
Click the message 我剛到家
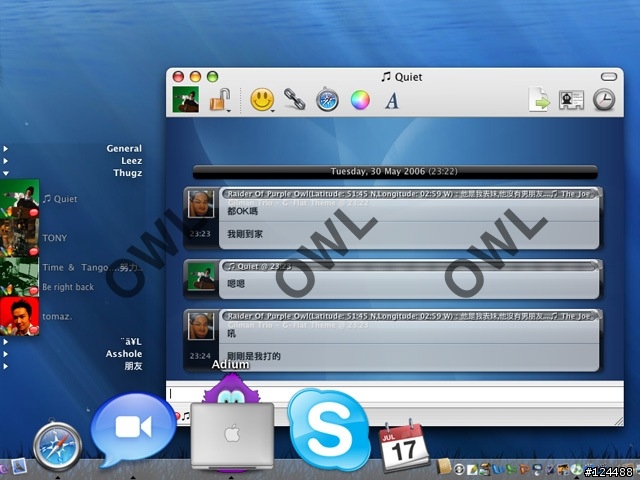(245, 234)
